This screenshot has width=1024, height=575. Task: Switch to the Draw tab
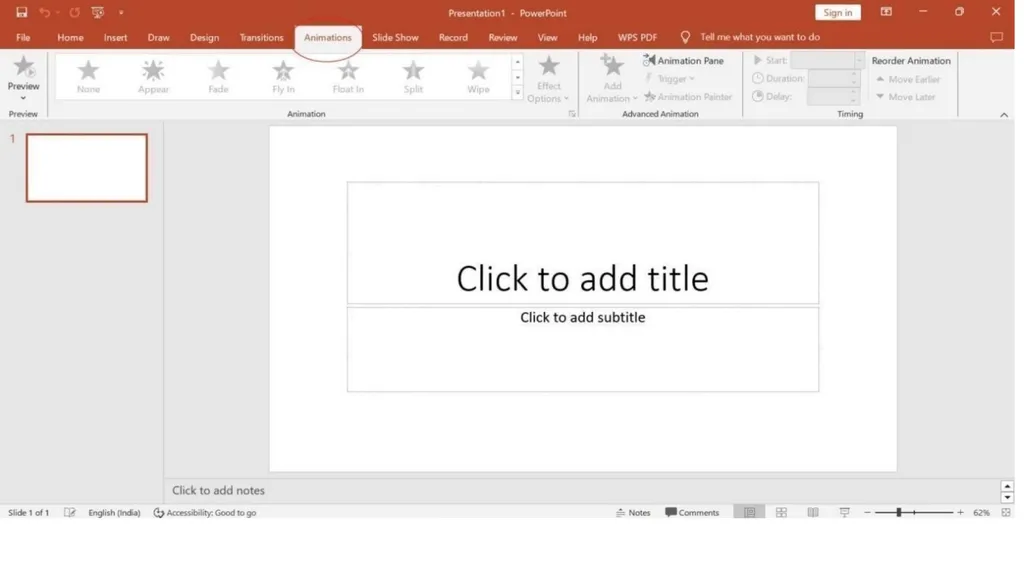(159, 37)
